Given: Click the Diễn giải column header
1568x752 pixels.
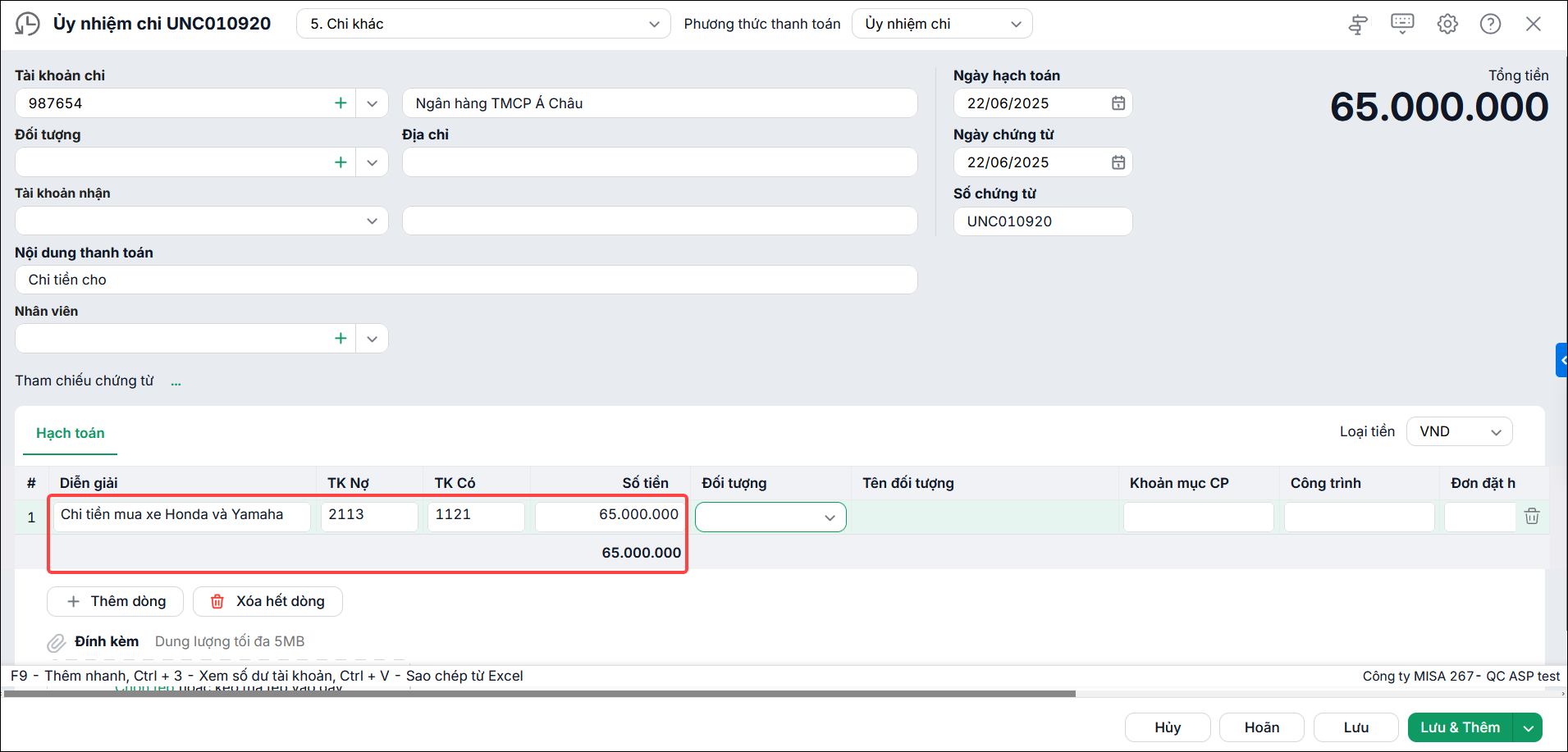Looking at the screenshot, I should point(89,483).
